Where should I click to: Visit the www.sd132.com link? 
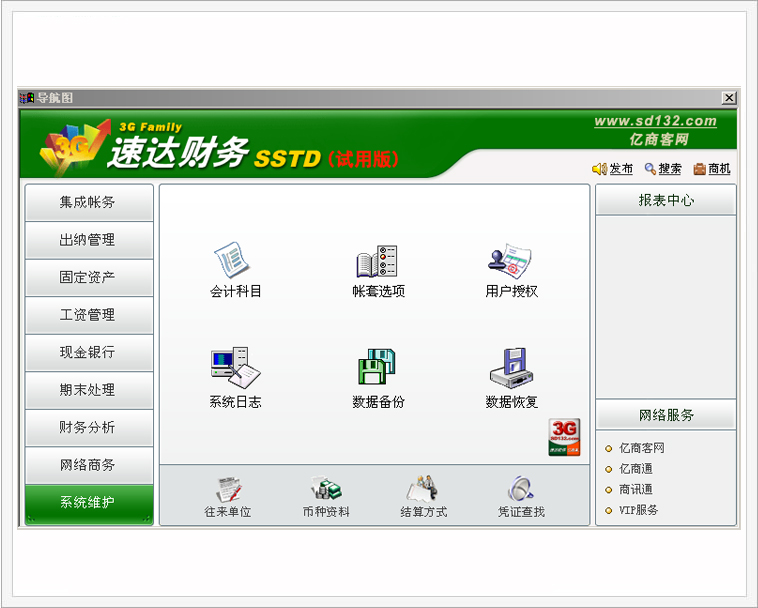point(655,121)
